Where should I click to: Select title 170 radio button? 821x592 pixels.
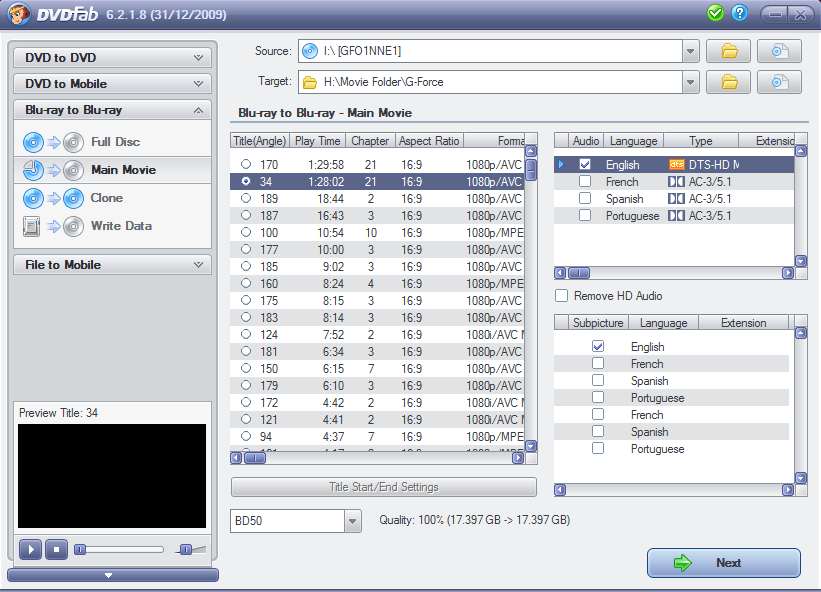point(246,164)
